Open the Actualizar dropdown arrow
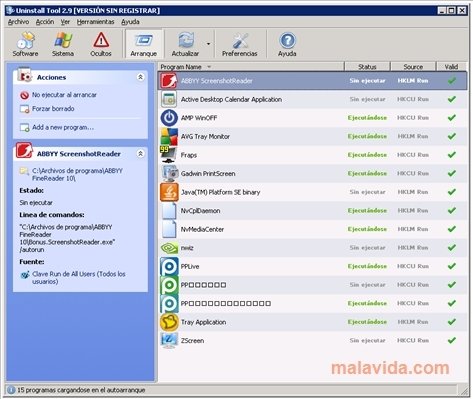The height and width of the screenshot is (399, 473). click(x=208, y=44)
